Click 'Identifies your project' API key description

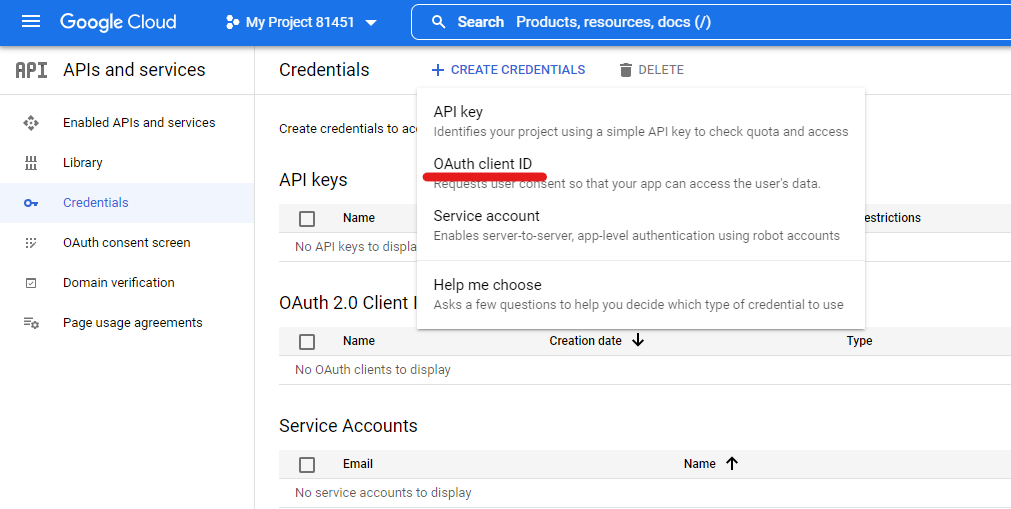click(x=641, y=132)
